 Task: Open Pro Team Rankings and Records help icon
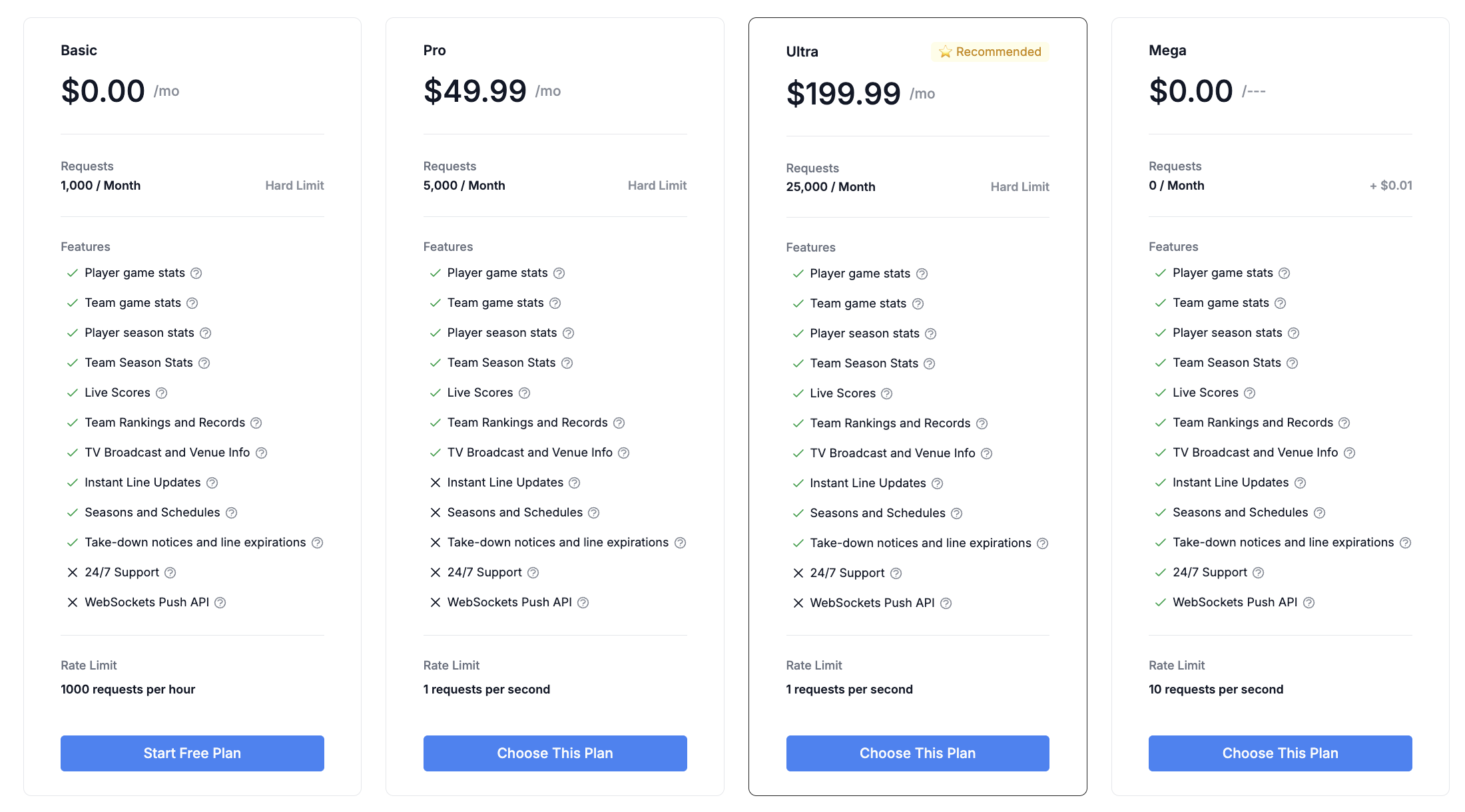[x=619, y=423]
